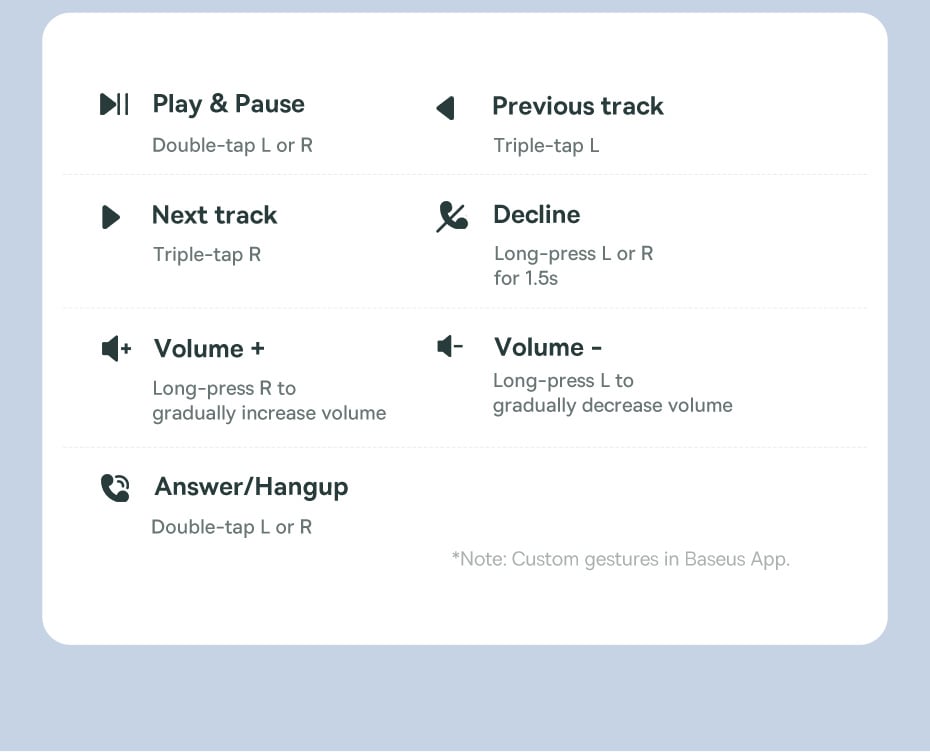Select the Play & Pause heading
This screenshot has width=930, height=752.
pyautogui.click(x=228, y=104)
